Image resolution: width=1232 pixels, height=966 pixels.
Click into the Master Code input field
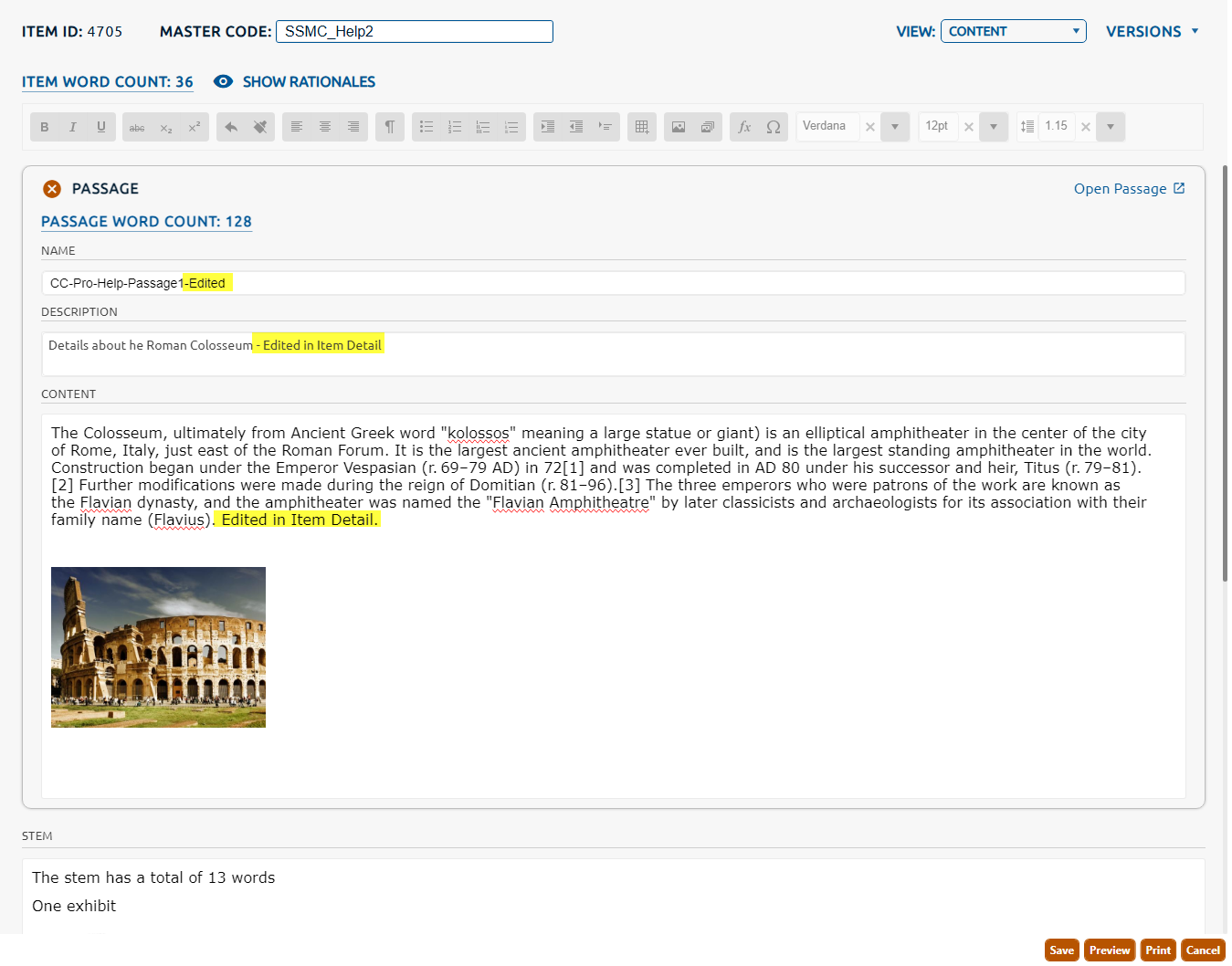coord(415,32)
